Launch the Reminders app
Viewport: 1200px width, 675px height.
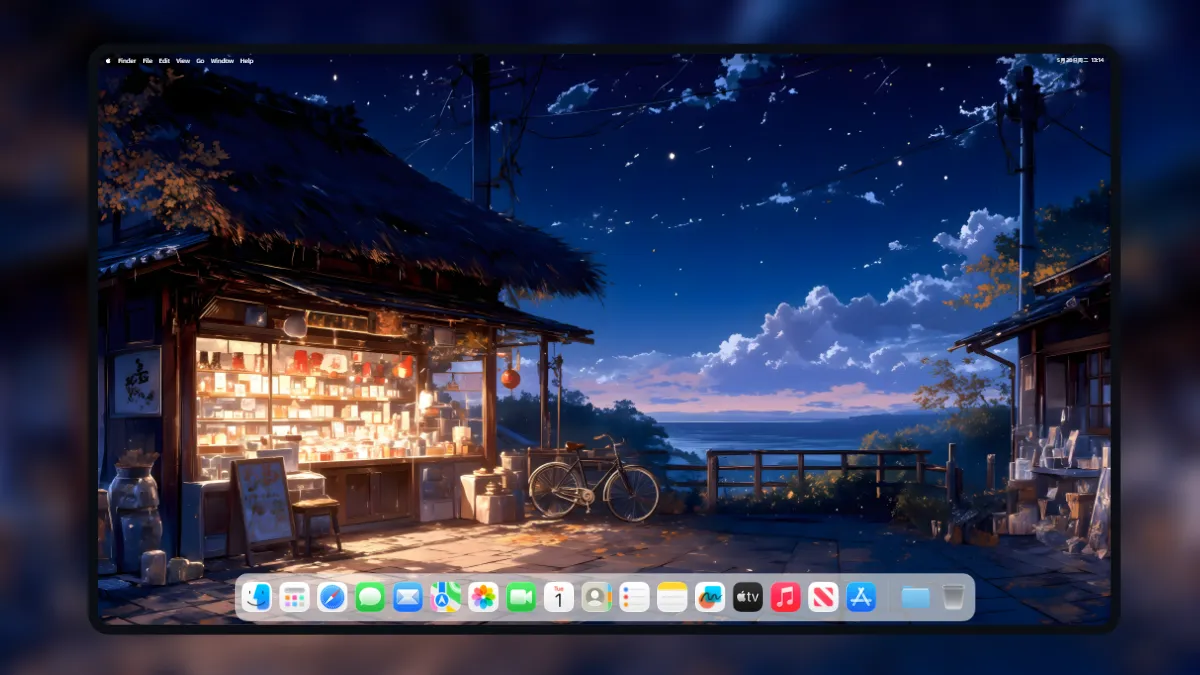(634, 597)
